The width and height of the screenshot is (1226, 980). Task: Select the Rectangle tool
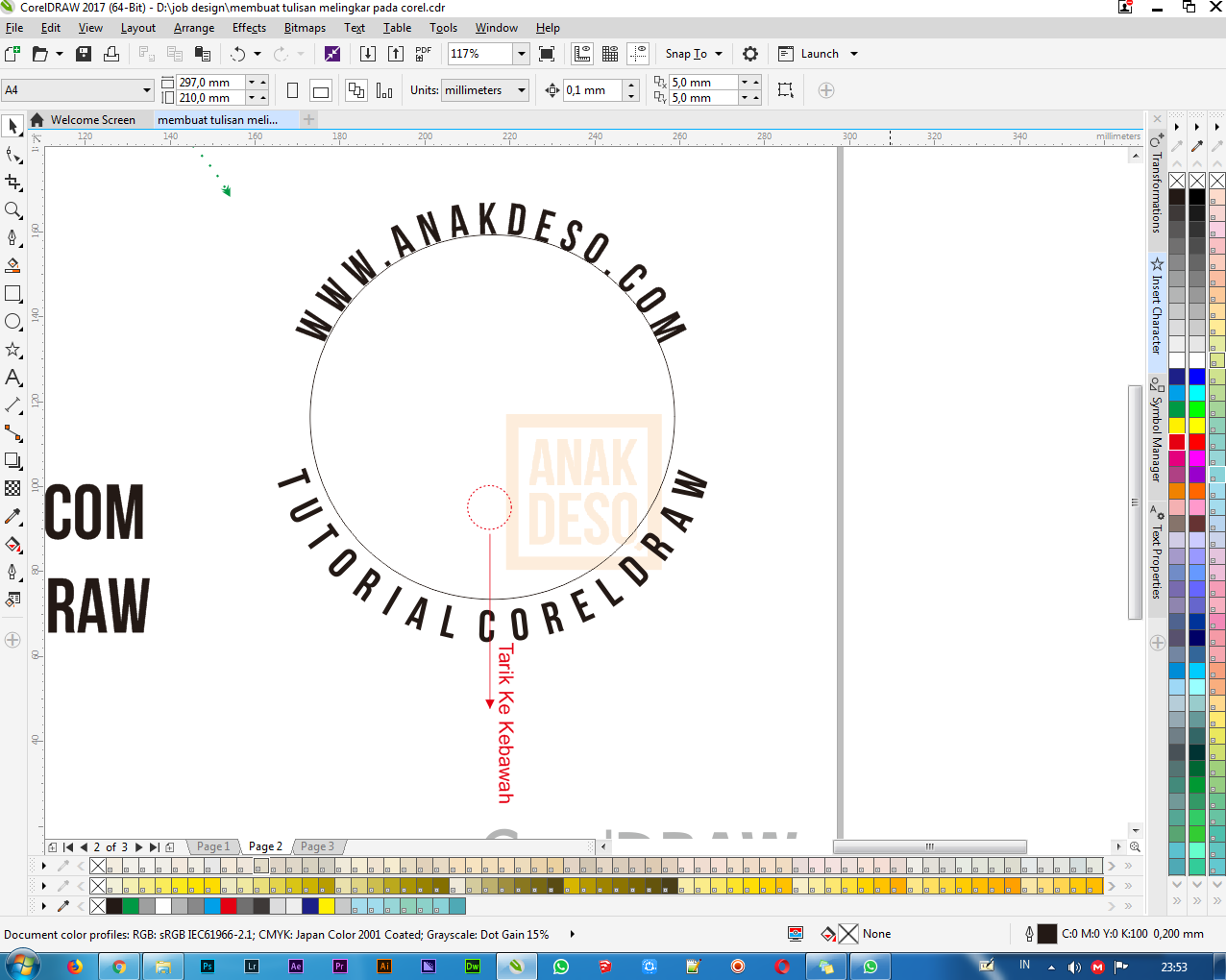pyautogui.click(x=12, y=293)
